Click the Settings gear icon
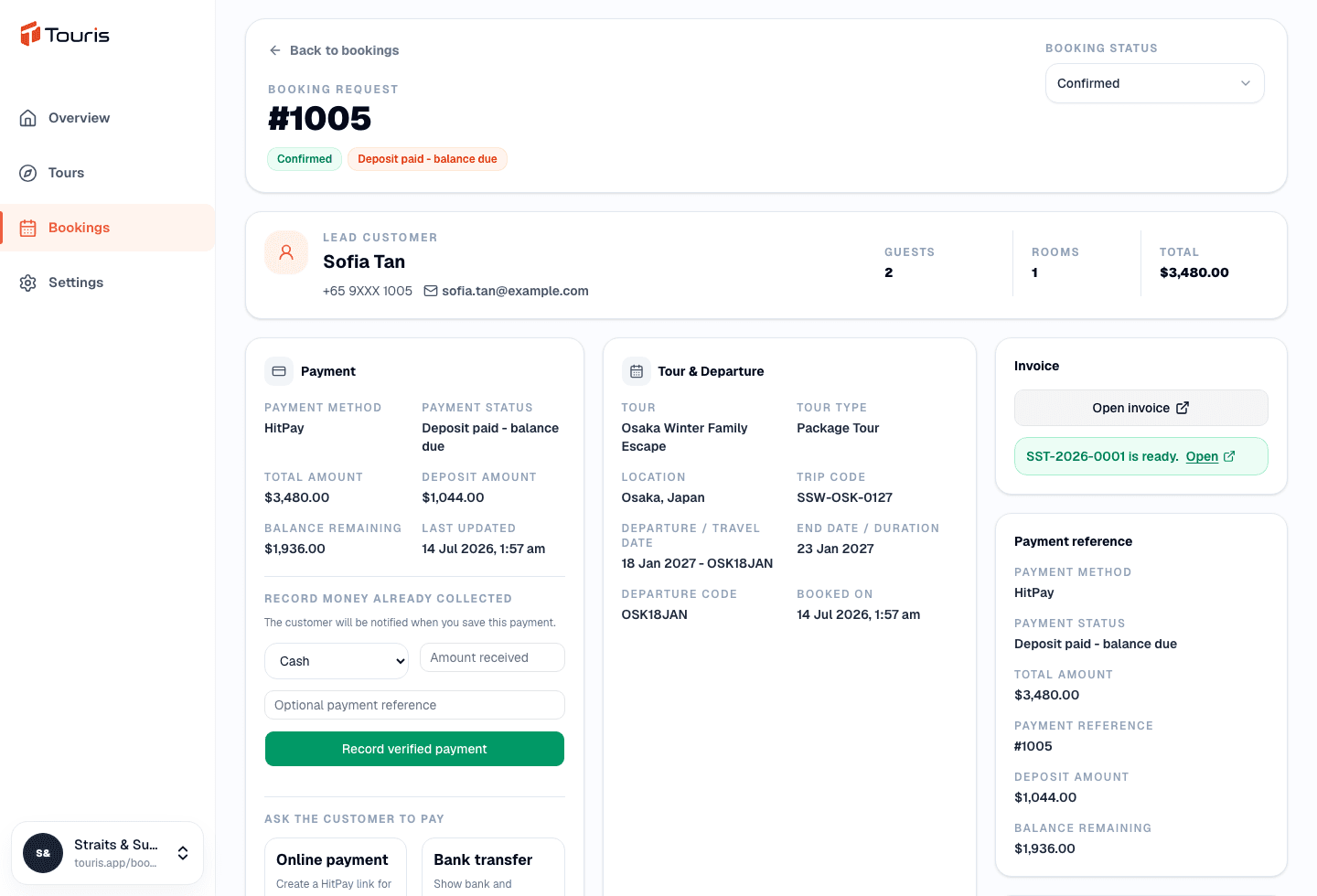Screen dimensions: 1317x896 pyautogui.click(x=28, y=283)
